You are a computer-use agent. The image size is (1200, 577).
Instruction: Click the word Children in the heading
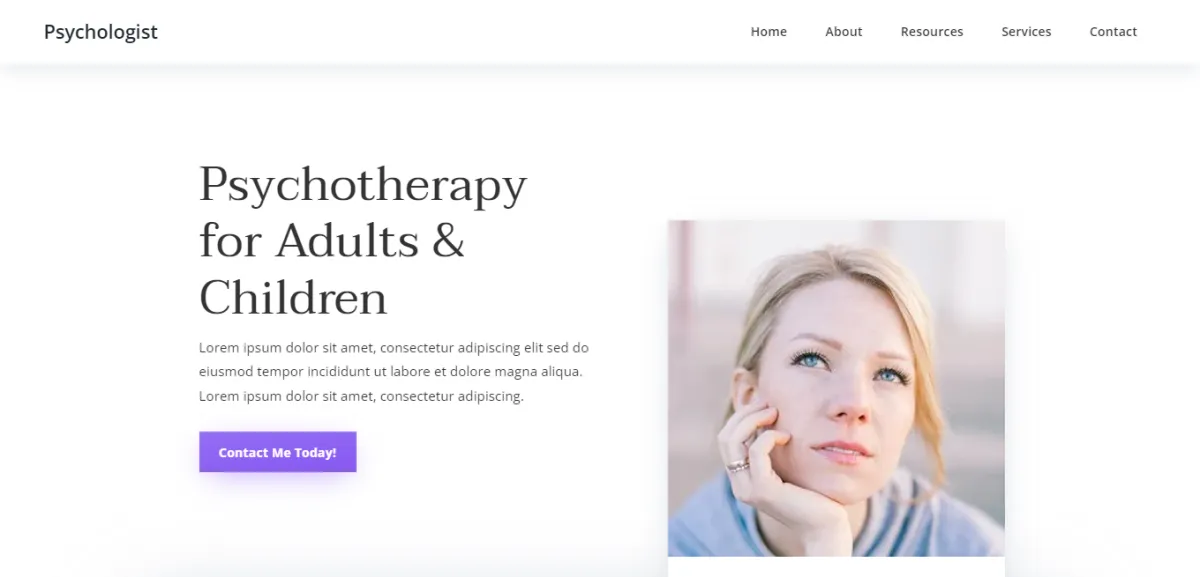[x=293, y=298]
